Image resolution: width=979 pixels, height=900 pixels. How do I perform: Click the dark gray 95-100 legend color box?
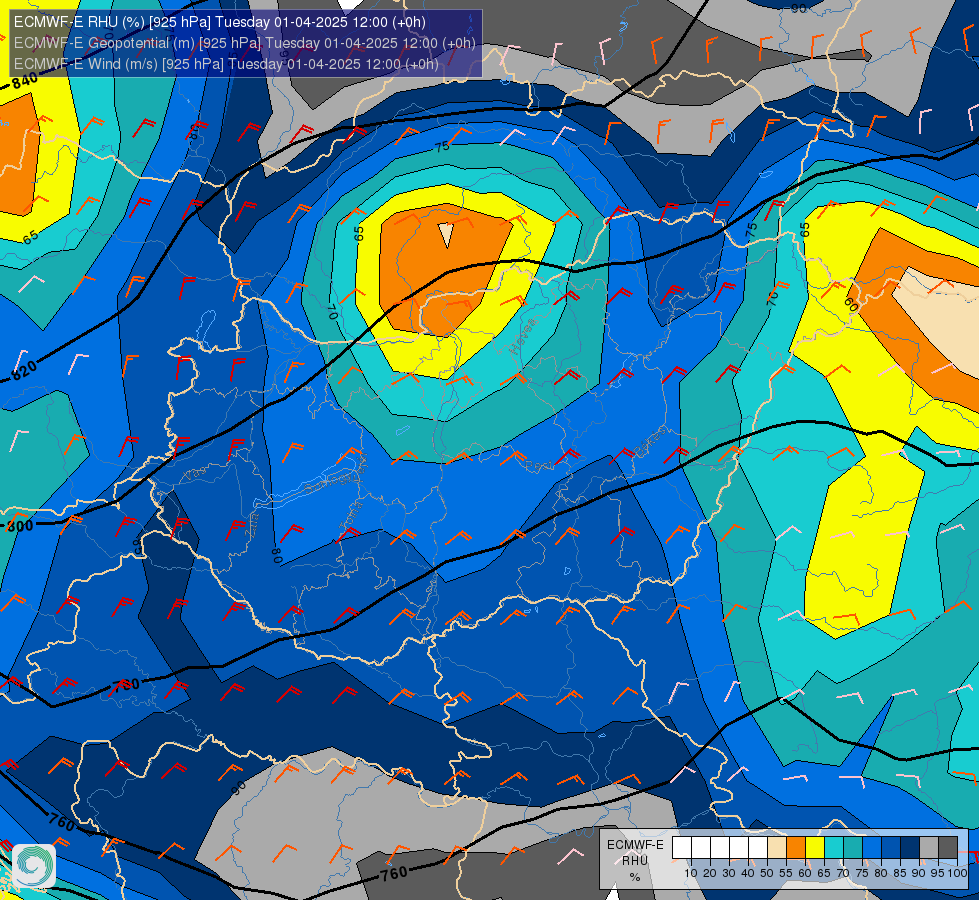[x=948, y=848]
